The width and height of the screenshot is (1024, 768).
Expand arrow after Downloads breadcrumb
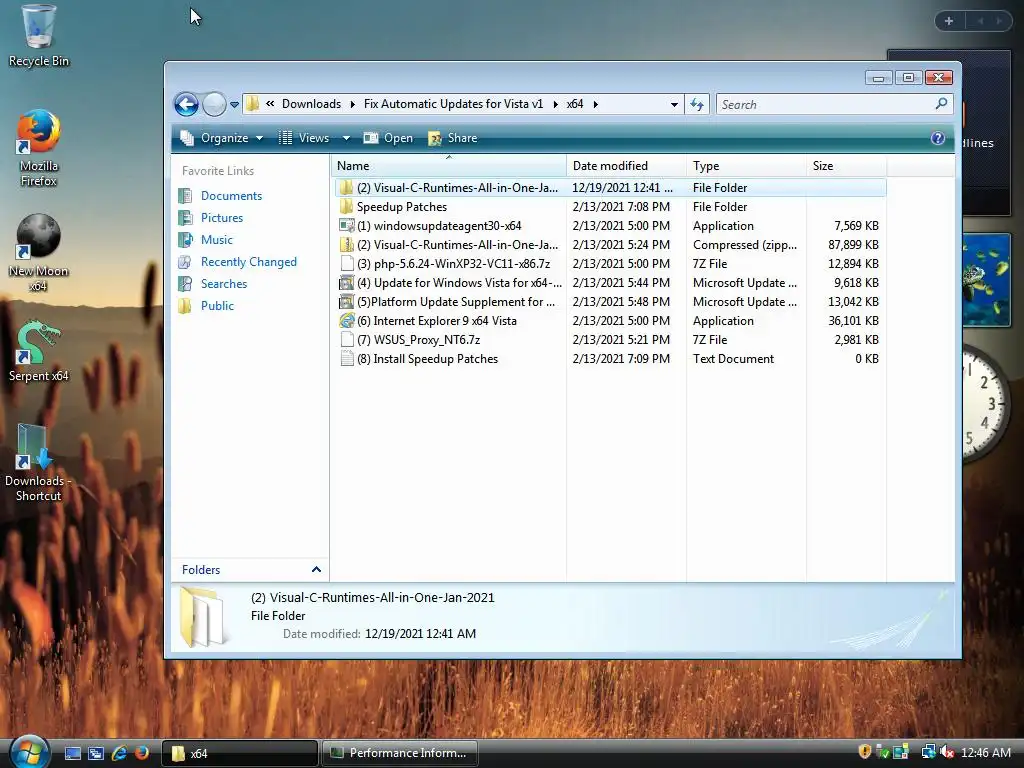pyautogui.click(x=353, y=104)
